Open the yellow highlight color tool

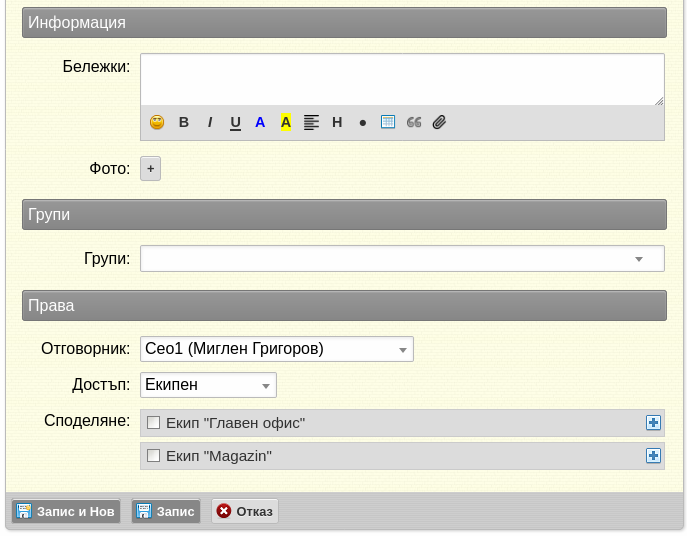pyautogui.click(x=286, y=122)
